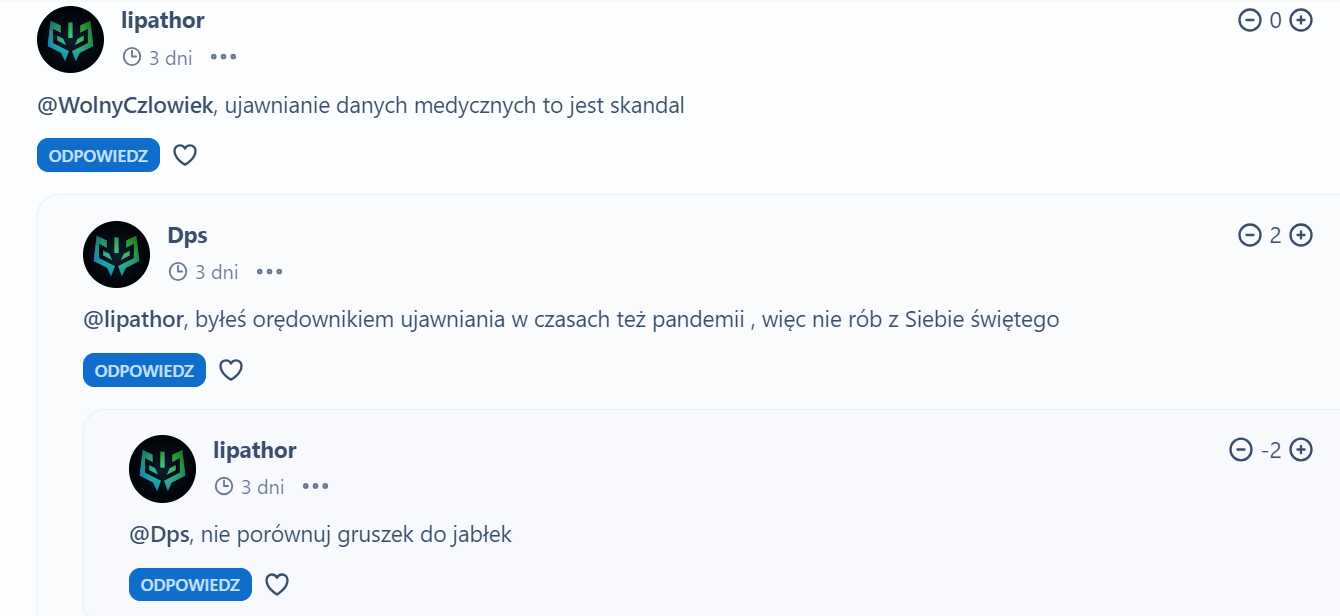Open three-dot menu on lipathor's top comment
This screenshot has height=616, width=1340.
223,57
